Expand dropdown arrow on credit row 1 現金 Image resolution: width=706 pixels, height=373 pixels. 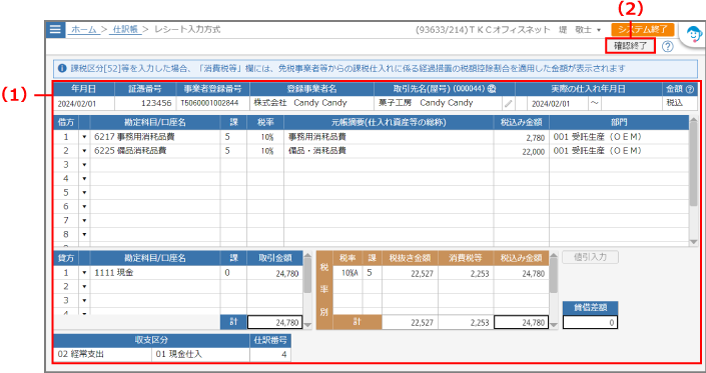coord(84,273)
